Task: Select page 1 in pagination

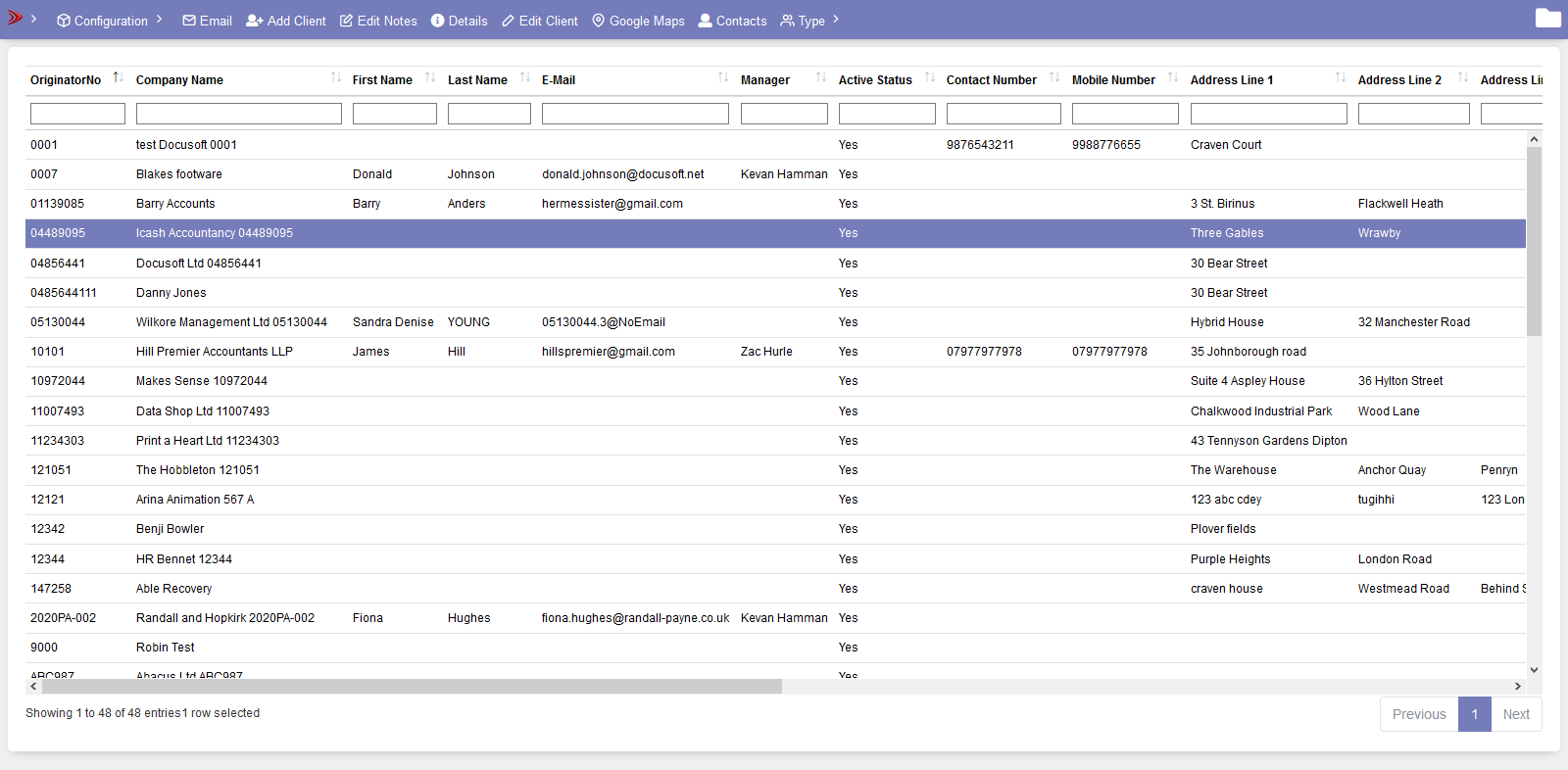Action: pyautogui.click(x=1475, y=714)
